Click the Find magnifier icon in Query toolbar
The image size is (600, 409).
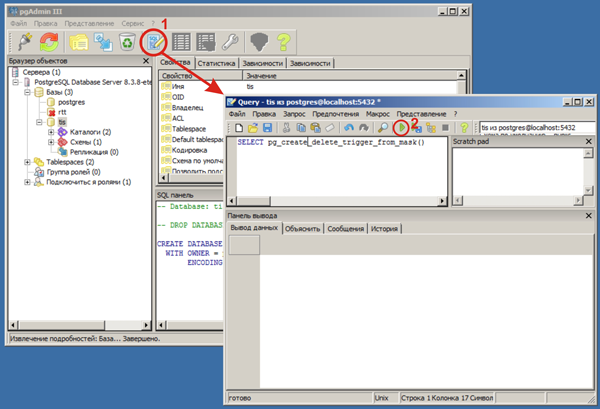(383, 128)
